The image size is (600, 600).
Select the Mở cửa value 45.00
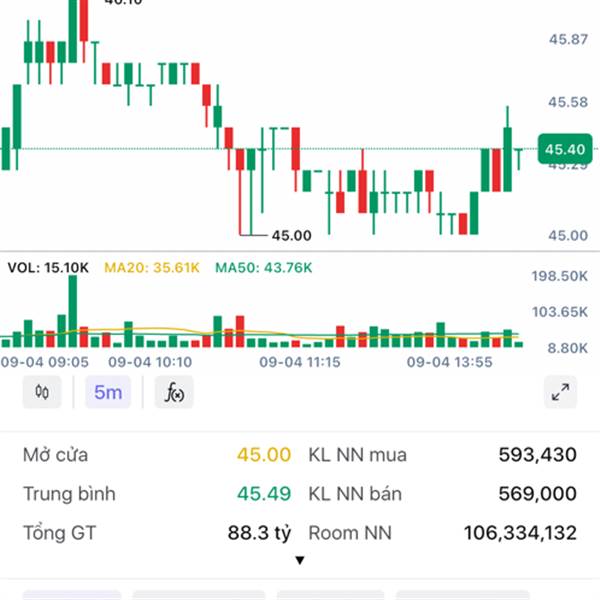pyautogui.click(x=264, y=455)
